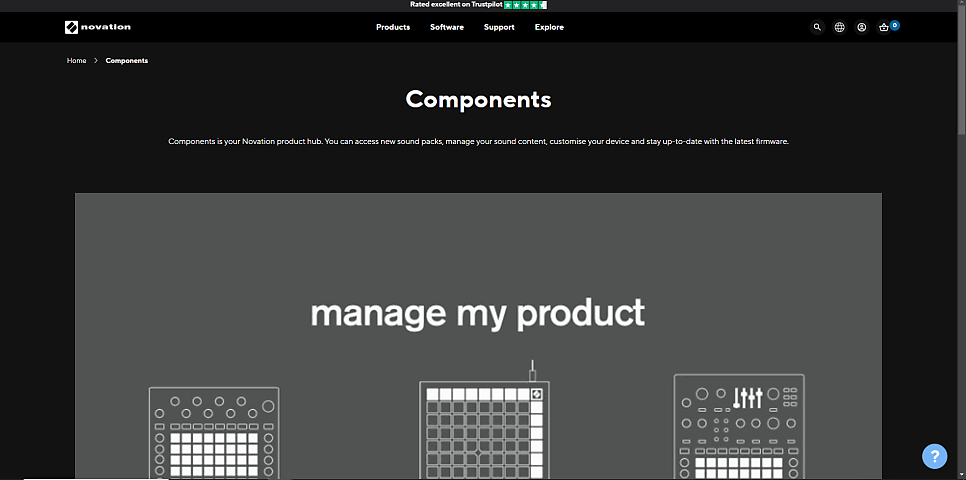The image size is (966, 480).
Task: Open the search icon in the header
Action: (817, 27)
